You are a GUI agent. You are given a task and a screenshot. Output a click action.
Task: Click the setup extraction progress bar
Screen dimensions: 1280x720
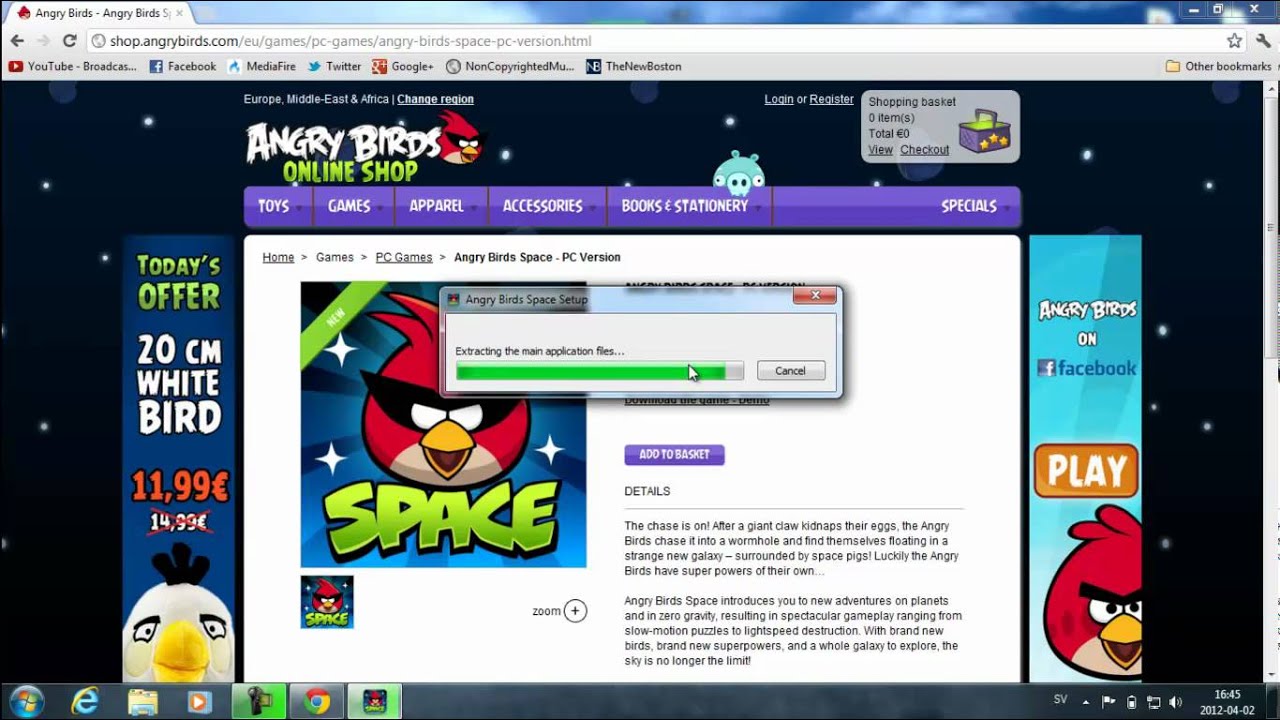pyautogui.click(x=599, y=371)
